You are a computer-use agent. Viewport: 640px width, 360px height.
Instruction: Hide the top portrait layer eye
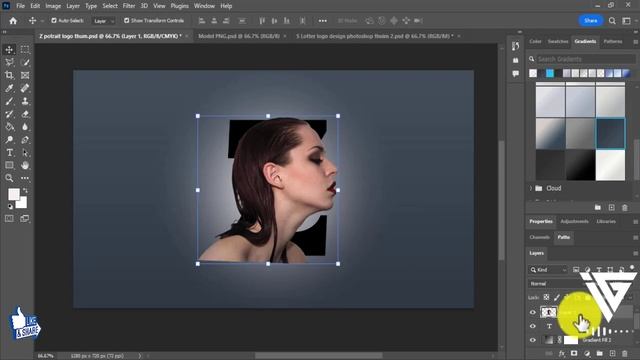pyautogui.click(x=533, y=313)
